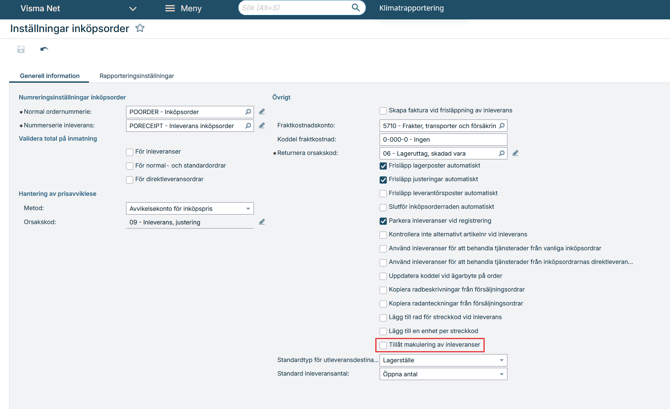Open the Metod dropdown
The height and width of the screenshot is (409, 670).
click(190, 209)
